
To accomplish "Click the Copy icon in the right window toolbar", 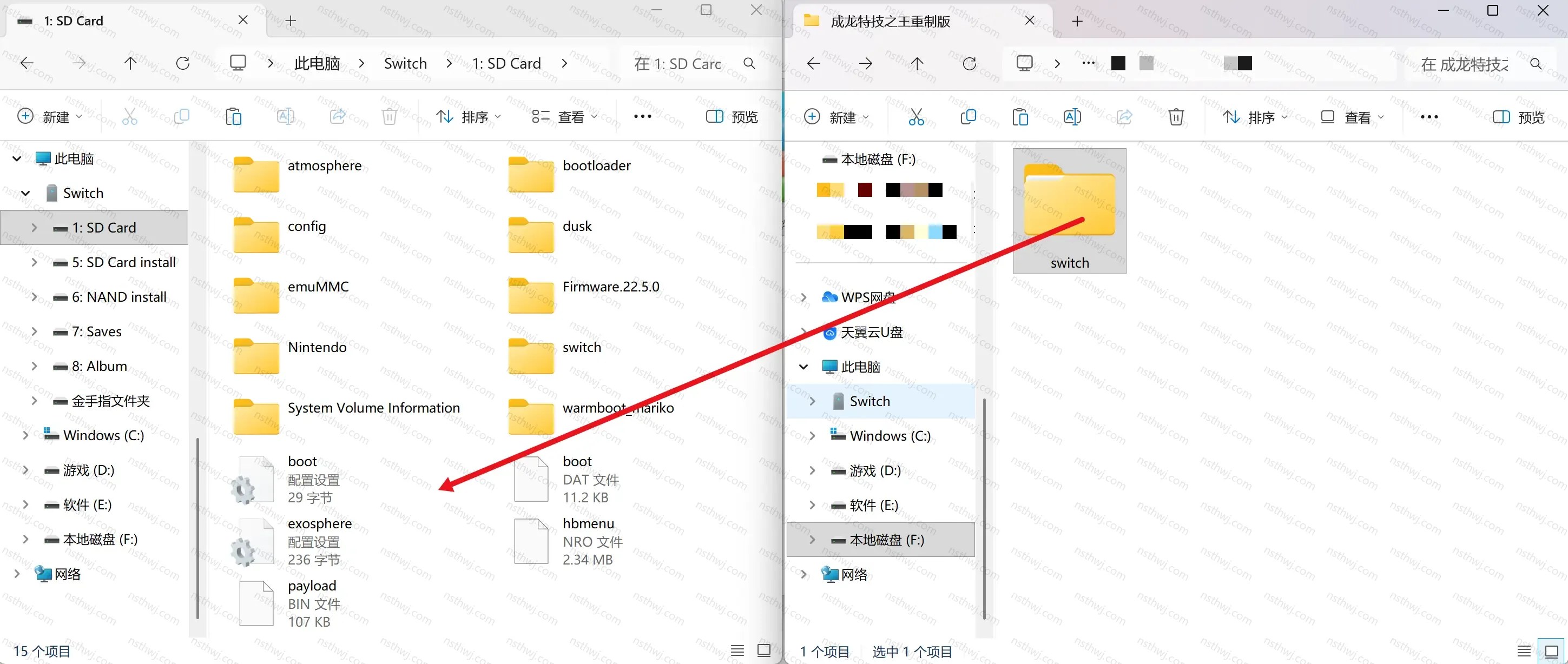I will coord(968,117).
